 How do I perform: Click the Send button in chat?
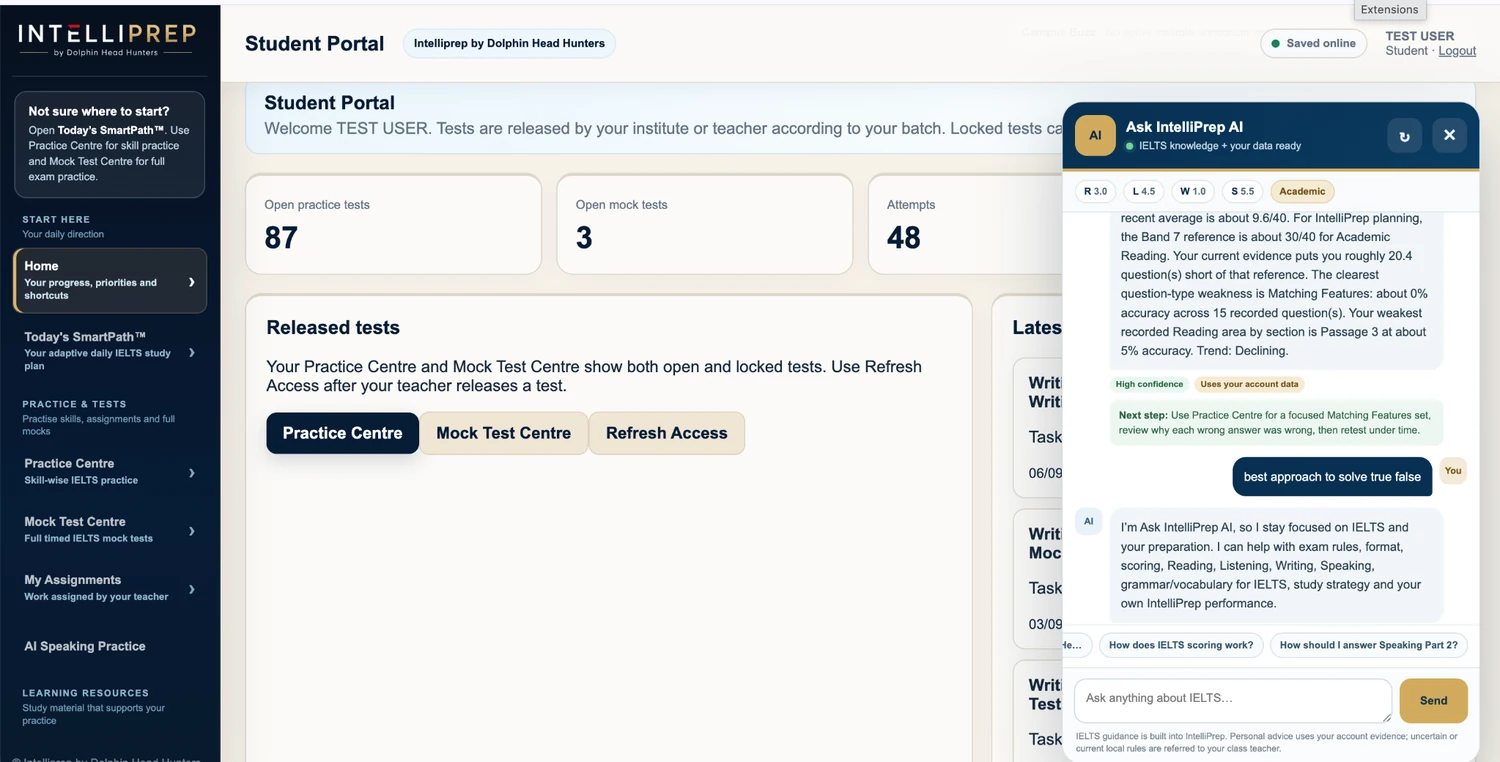1433,700
